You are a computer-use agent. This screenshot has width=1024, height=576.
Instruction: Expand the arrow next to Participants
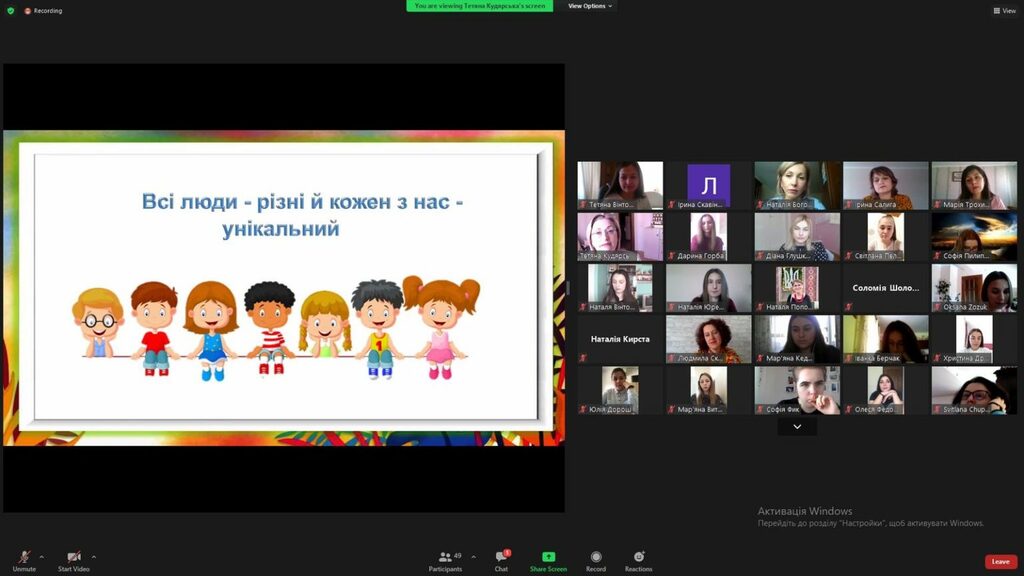(473, 557)
